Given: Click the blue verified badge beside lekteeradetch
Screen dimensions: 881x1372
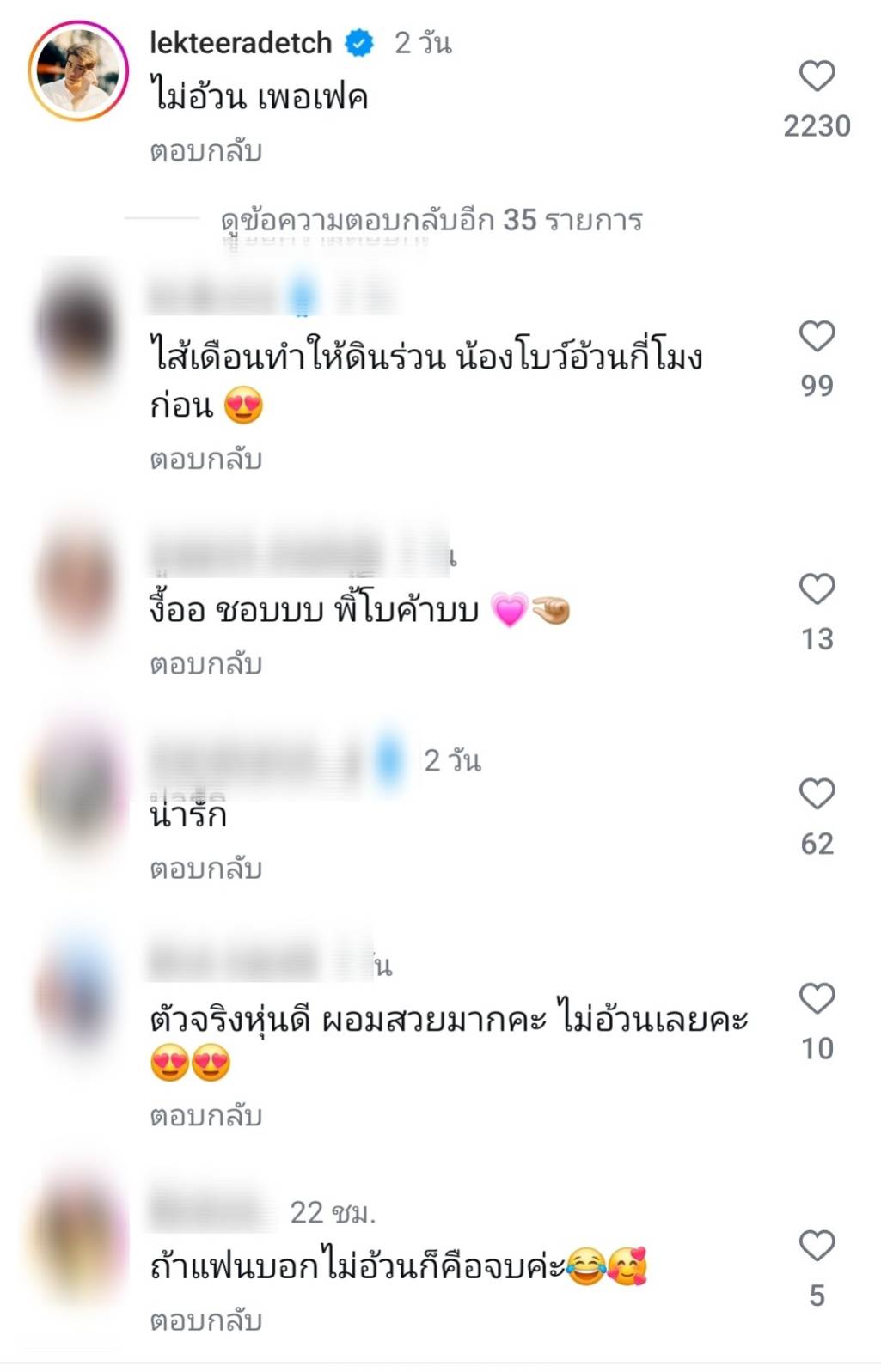Looking at the screenshot, I should (x=359, y=42).
